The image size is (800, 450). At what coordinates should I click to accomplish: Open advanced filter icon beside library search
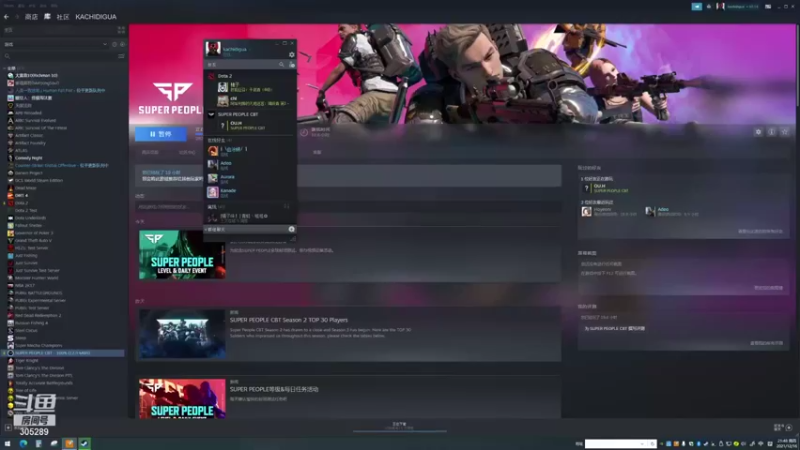(x=121, y=56)
